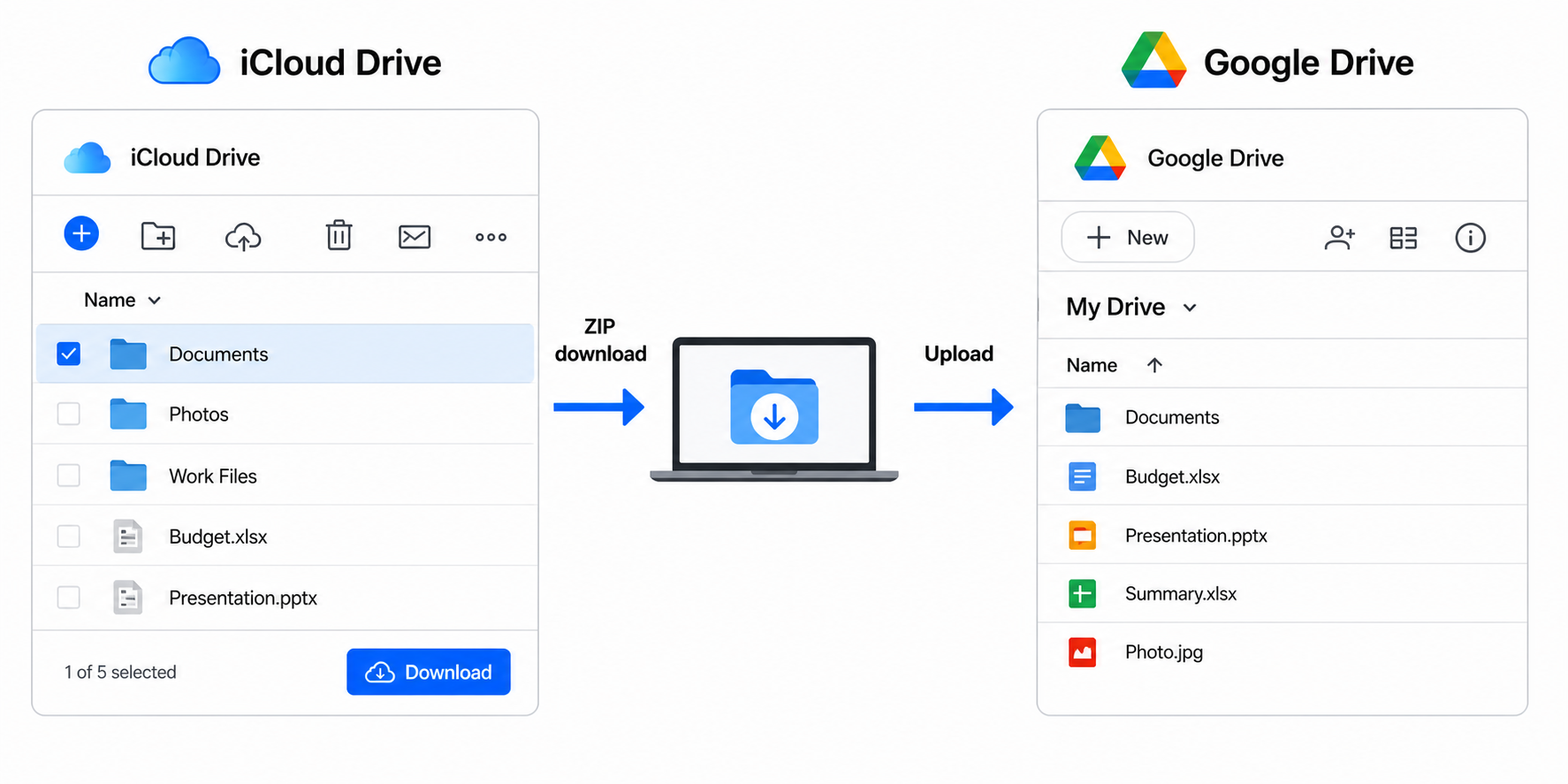Screen dimensions: 1568x784
Task: Open Documents folder name in Google Drive
Action: (1172, 418)
